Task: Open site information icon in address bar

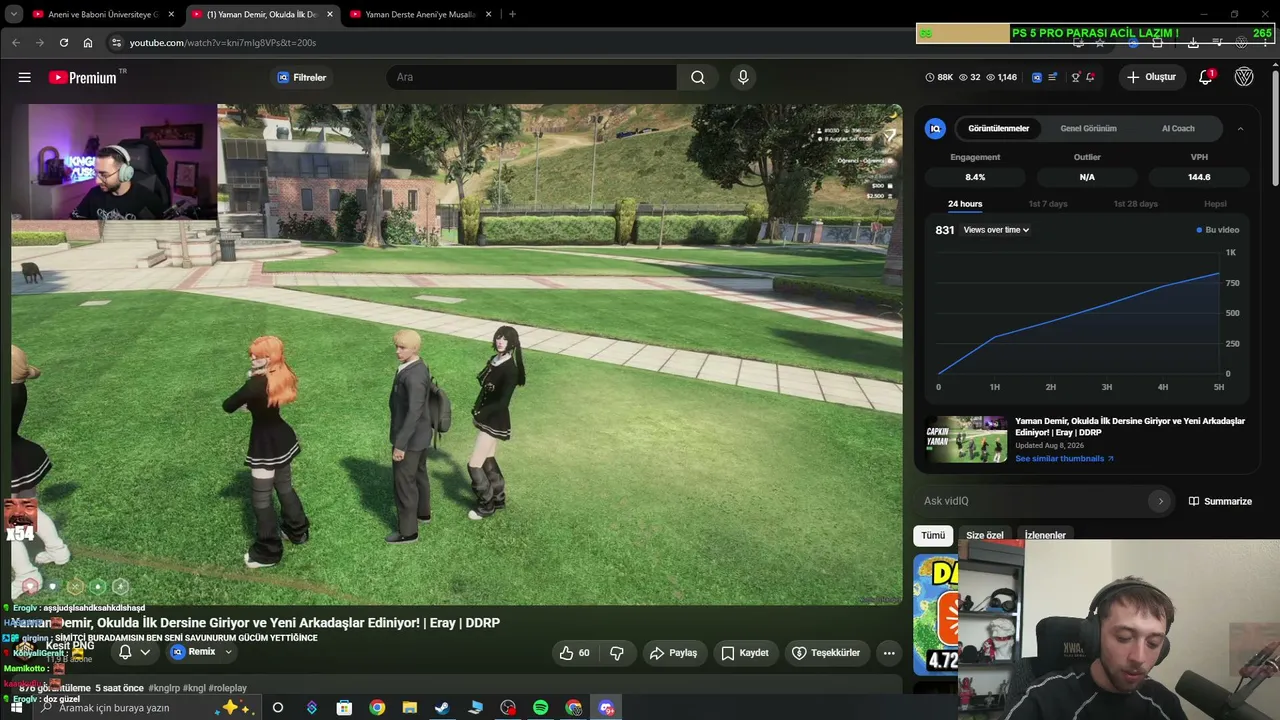Action: point(116,43)
